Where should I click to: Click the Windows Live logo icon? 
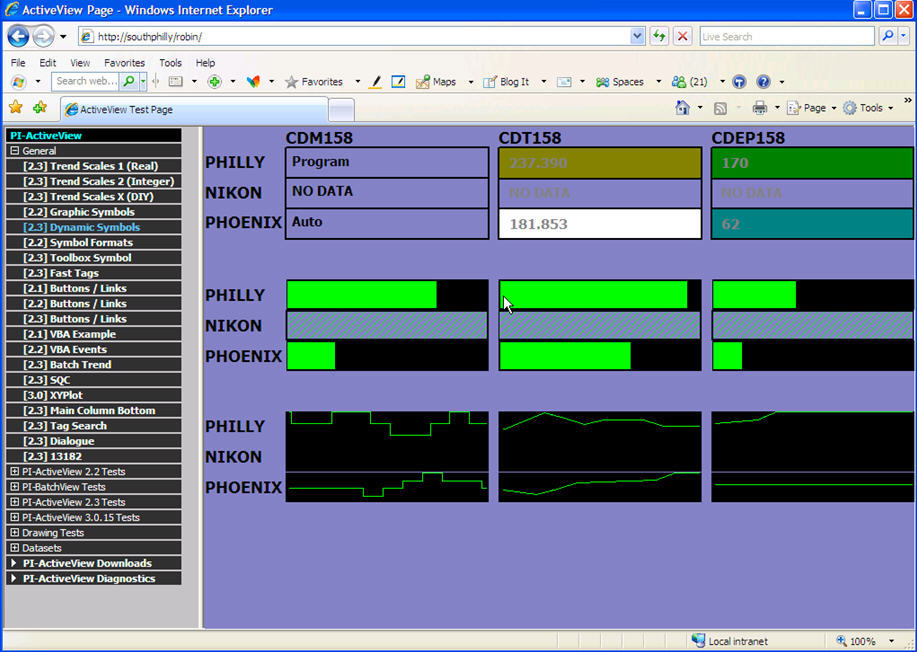18,82
